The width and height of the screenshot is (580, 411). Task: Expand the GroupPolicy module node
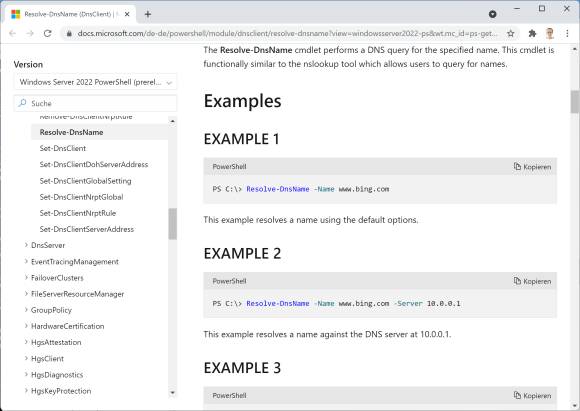pos(26,310)
